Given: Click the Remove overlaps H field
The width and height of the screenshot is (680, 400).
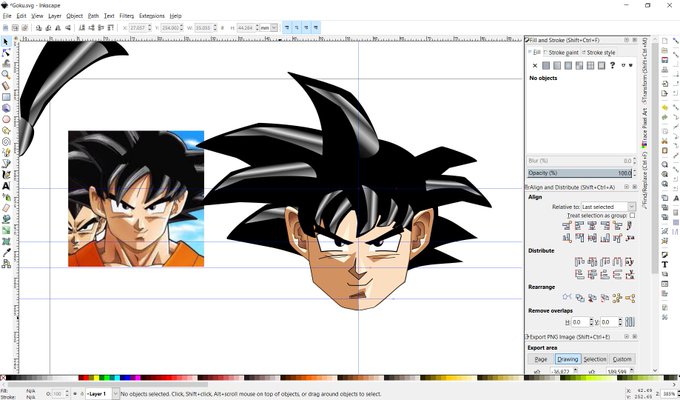Looking at the screenshot, I should click(x=581, y=322).
